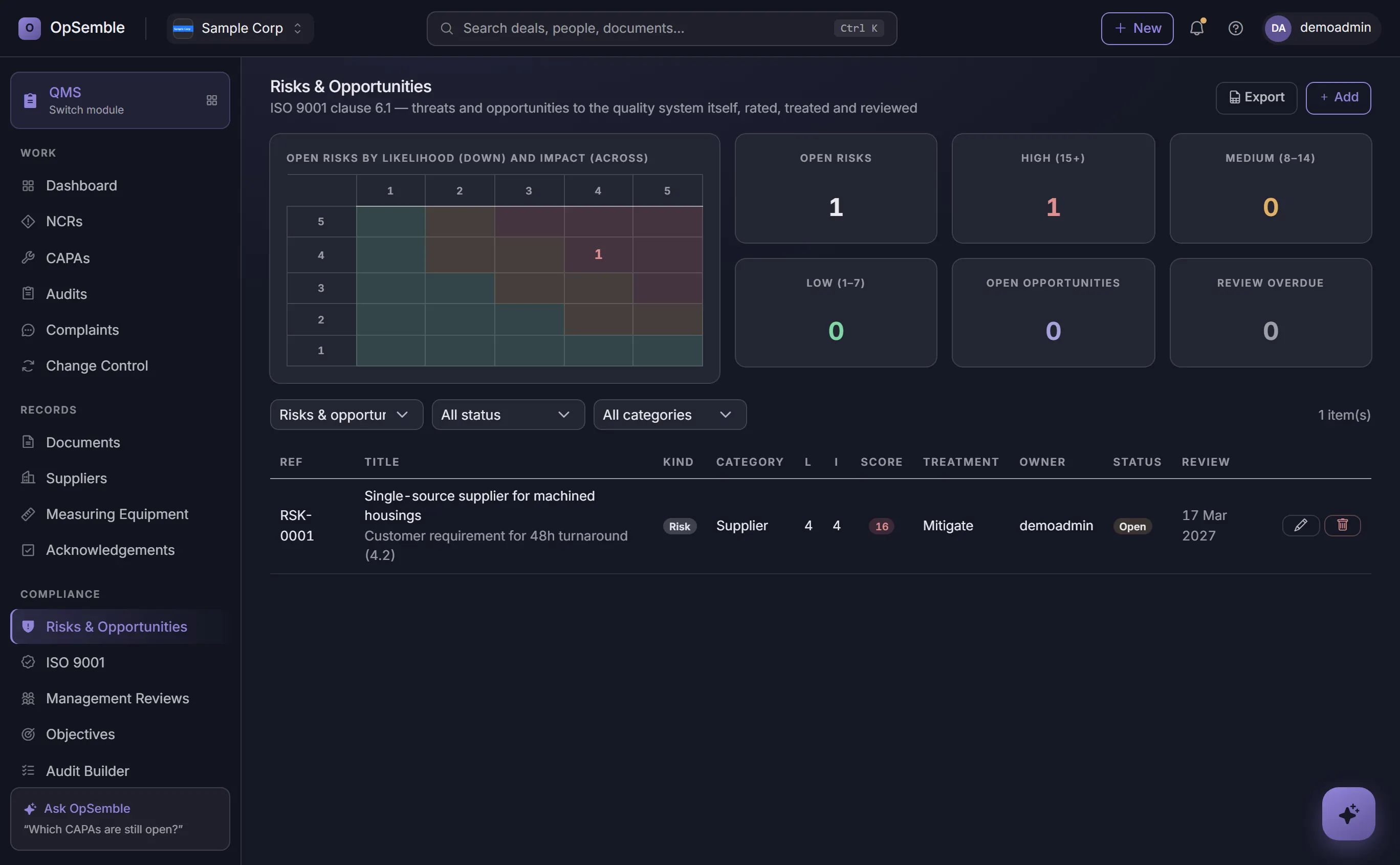Delete risk RSK-0001 with trash icon
Image resolution: width=1400 pixels, height=865 pixels.
point(1342,525)
